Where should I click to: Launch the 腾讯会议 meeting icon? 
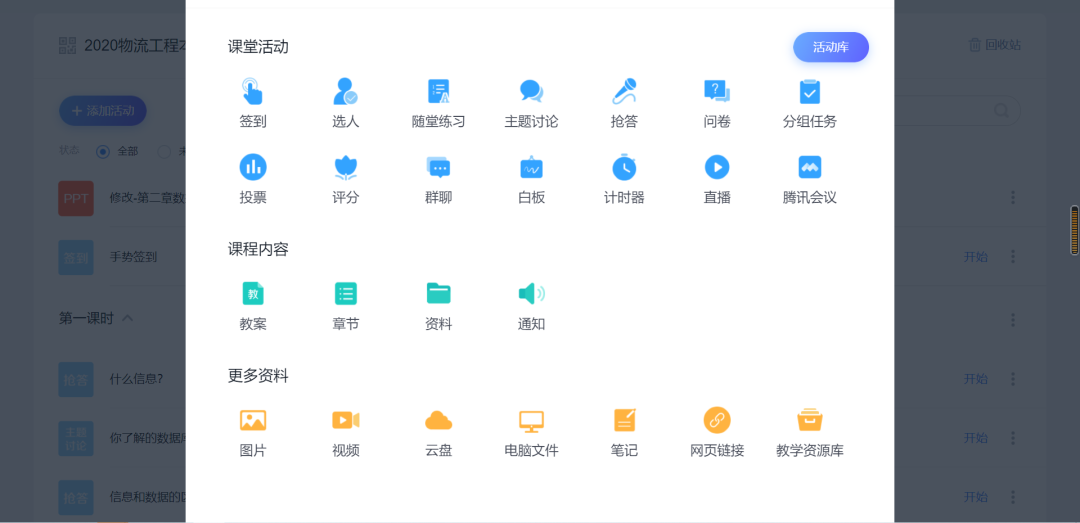[809, 167]
